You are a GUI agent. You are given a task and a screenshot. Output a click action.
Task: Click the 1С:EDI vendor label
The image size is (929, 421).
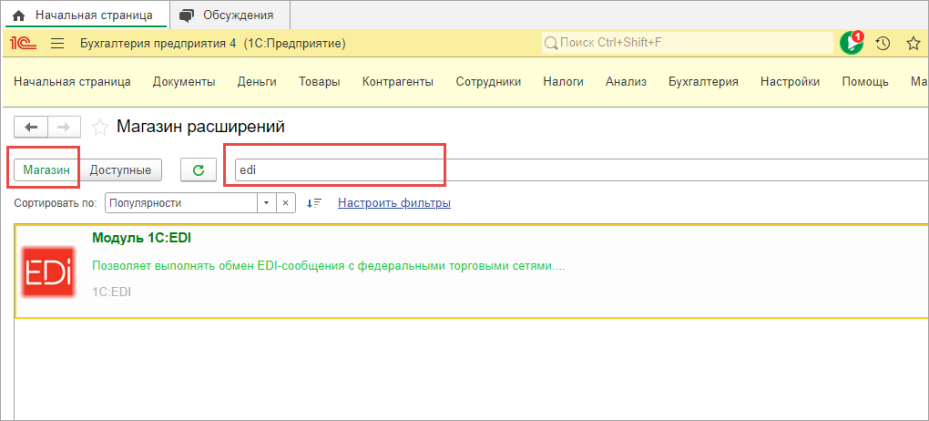click(112, 292)
